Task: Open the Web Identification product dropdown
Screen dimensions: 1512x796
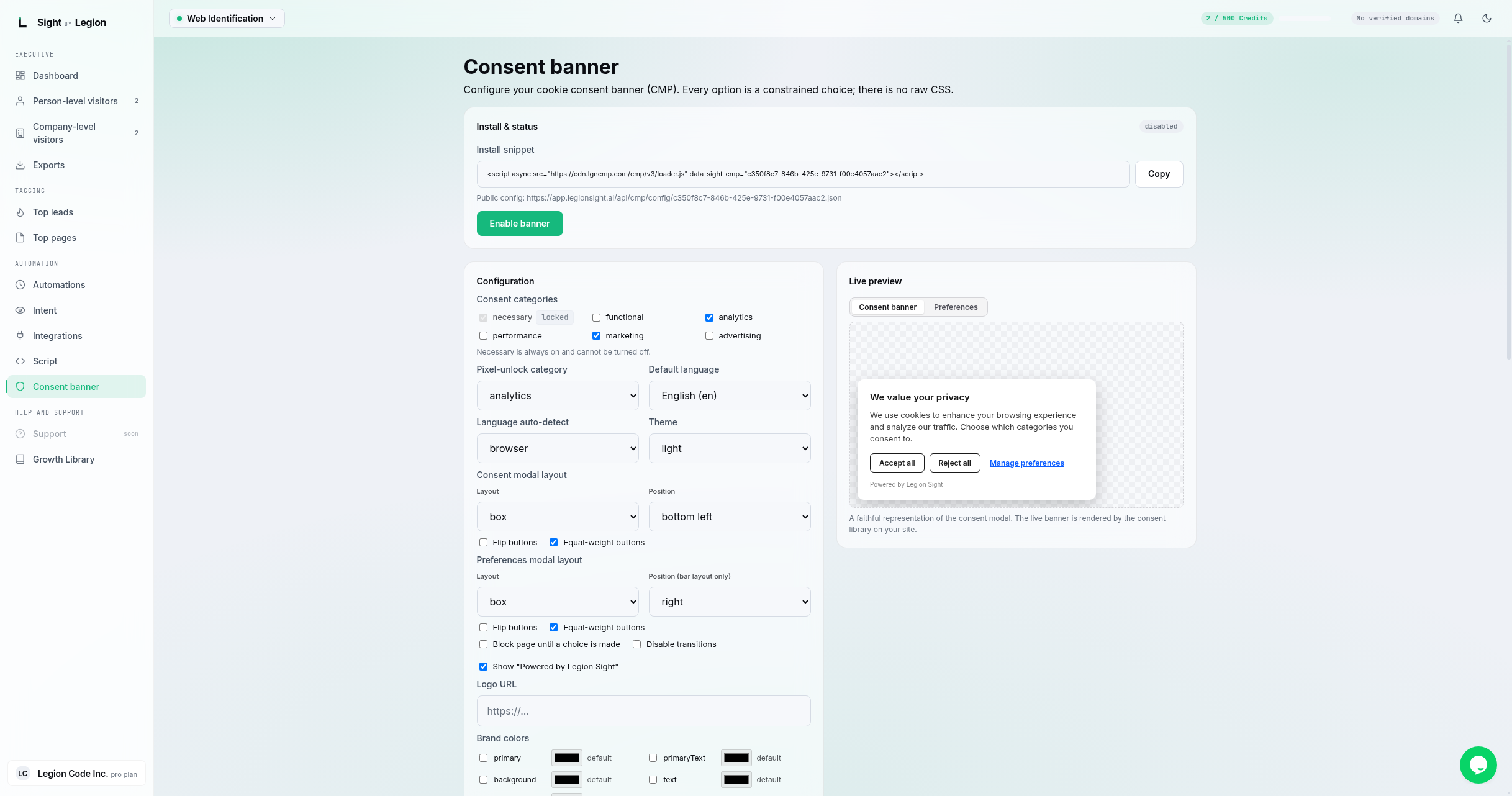Action: (227, 19)
